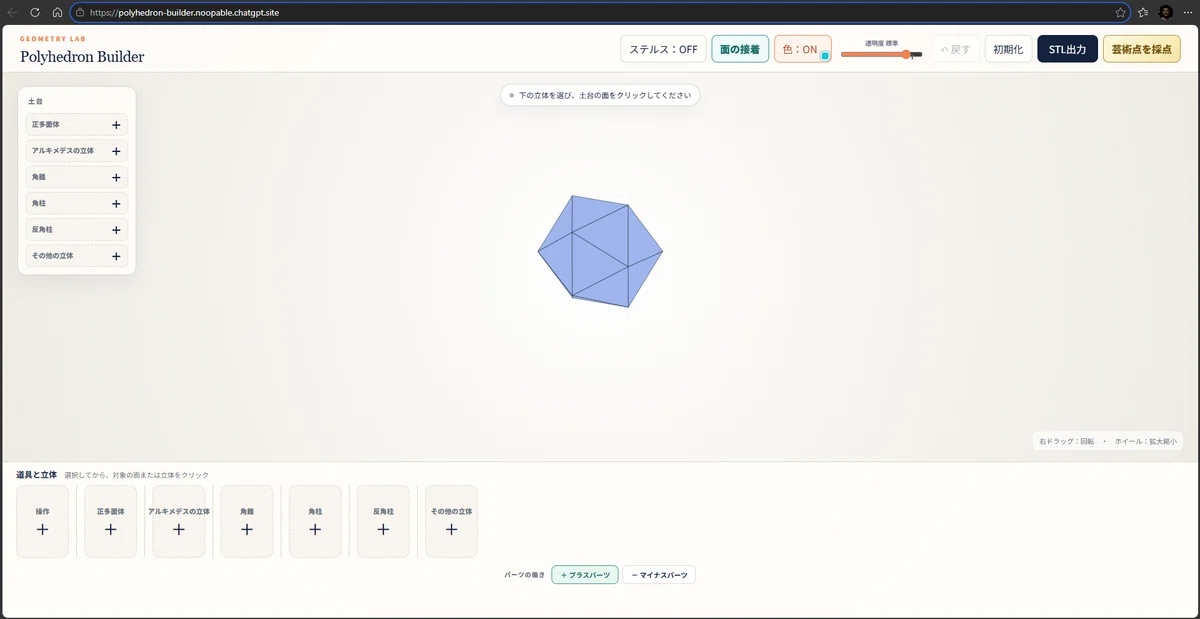Toggle 色 ON button

click(803, 49)
